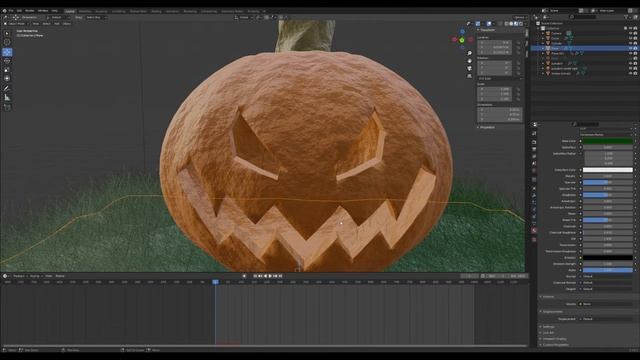Open the white Subsurface Color swatch

coord(608,170)
